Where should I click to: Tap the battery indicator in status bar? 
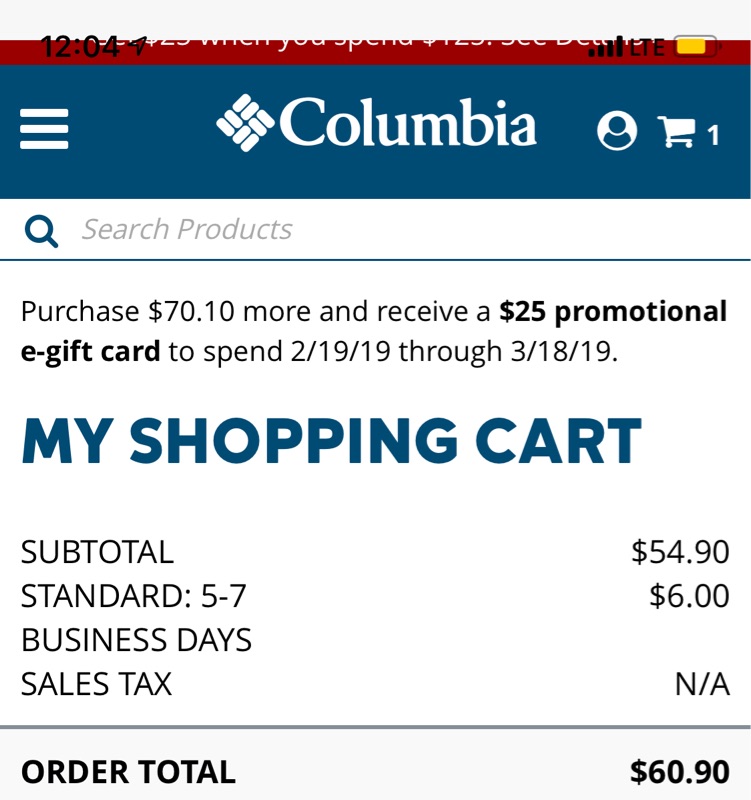[696, 46]
